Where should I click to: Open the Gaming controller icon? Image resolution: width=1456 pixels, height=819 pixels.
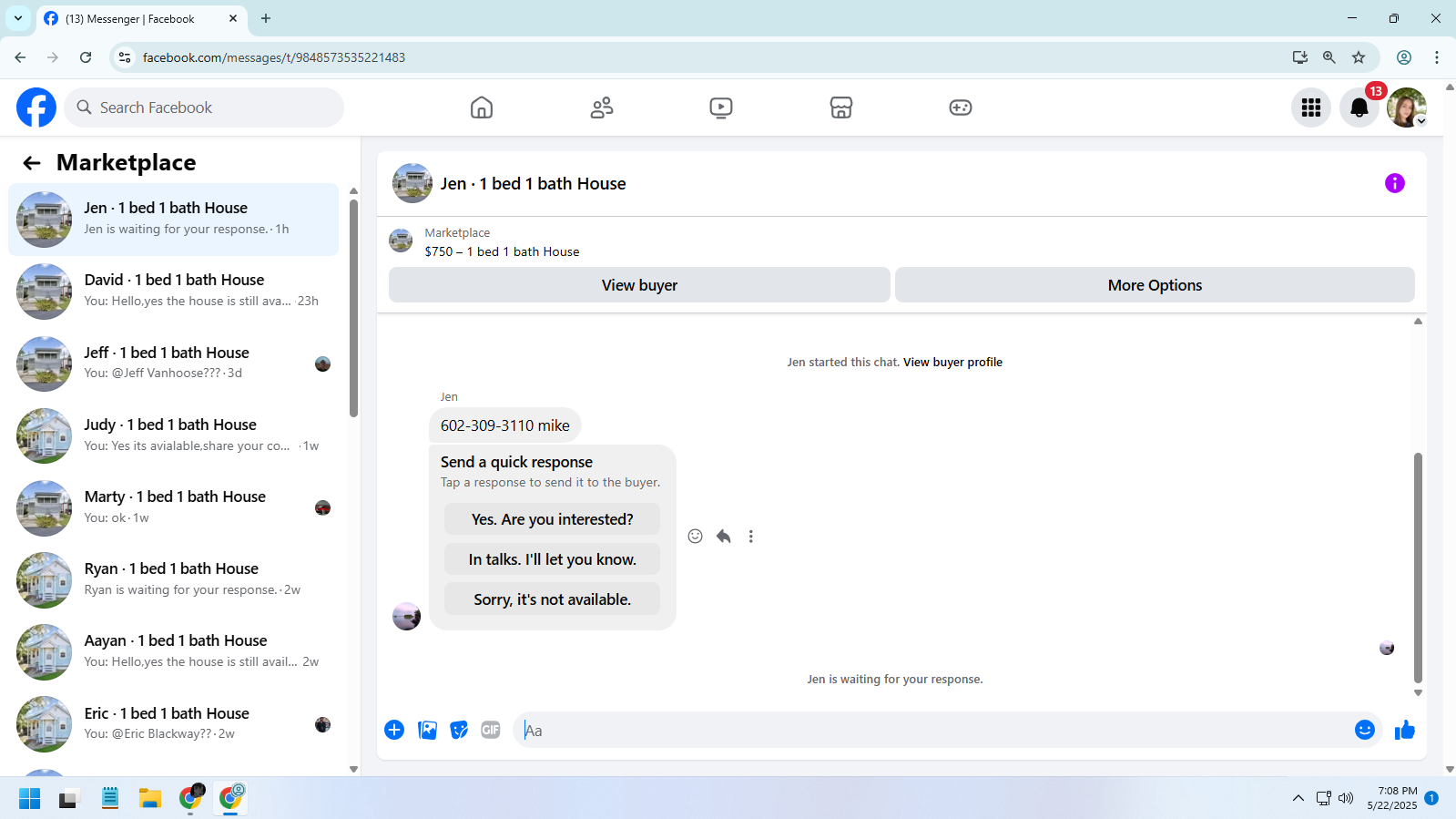pos(961,107)
